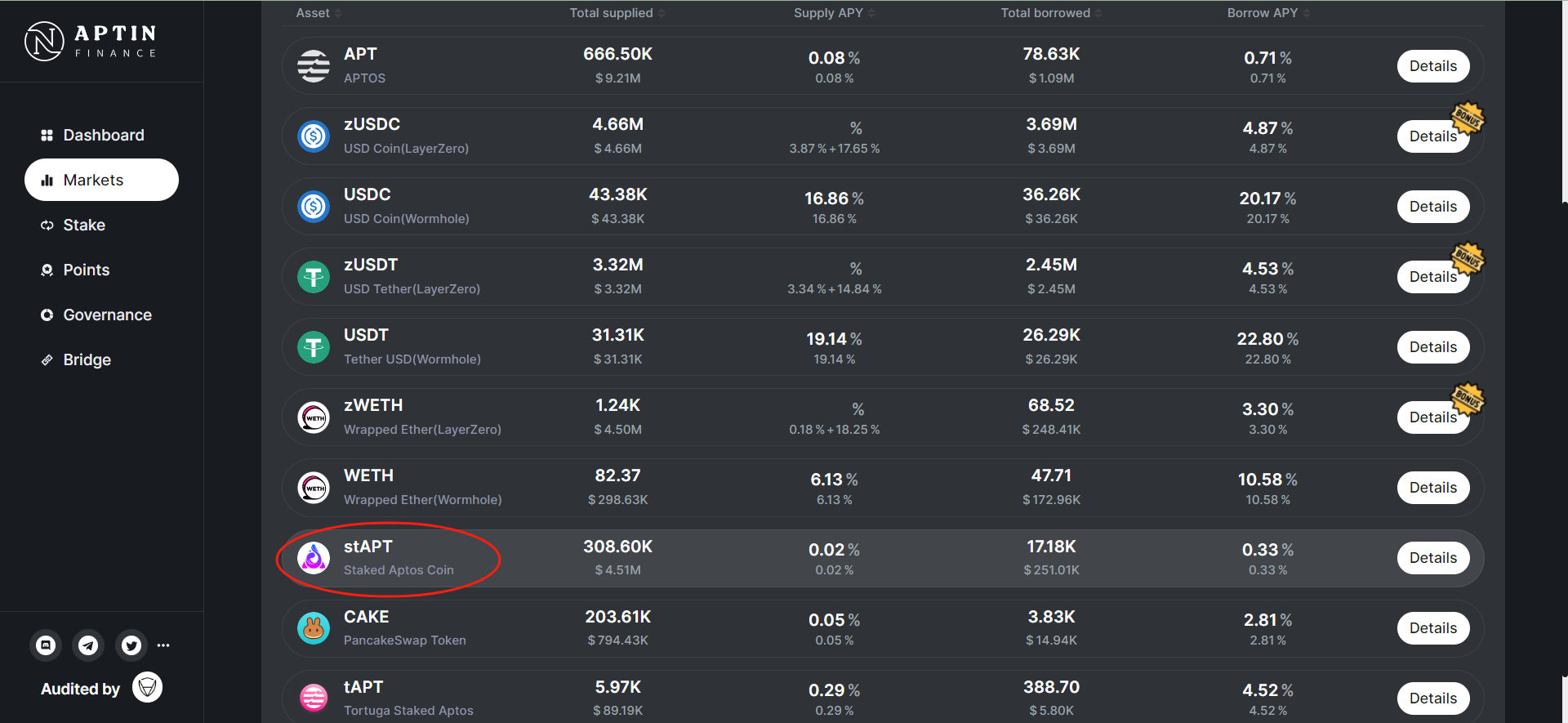Viewport: 1568px width, 723px height.
Task: Click WETH total borrowed '$ 172.96K'
Action: (x=1051, y=500)
